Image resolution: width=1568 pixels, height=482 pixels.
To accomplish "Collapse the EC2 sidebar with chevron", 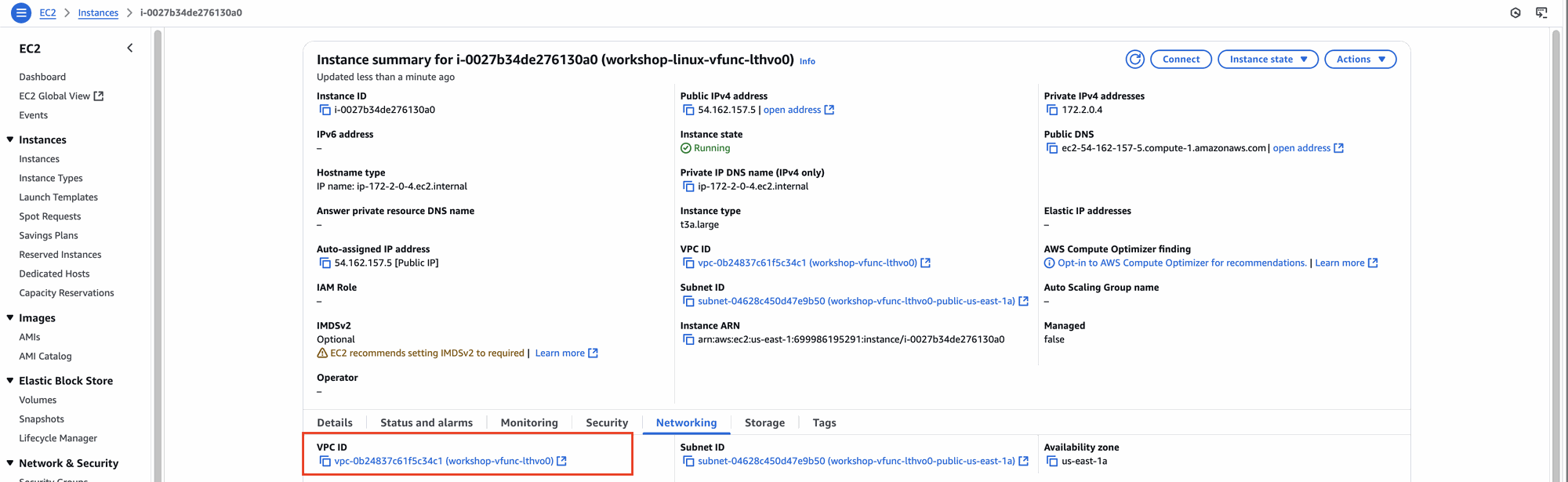I will point(130,48).
